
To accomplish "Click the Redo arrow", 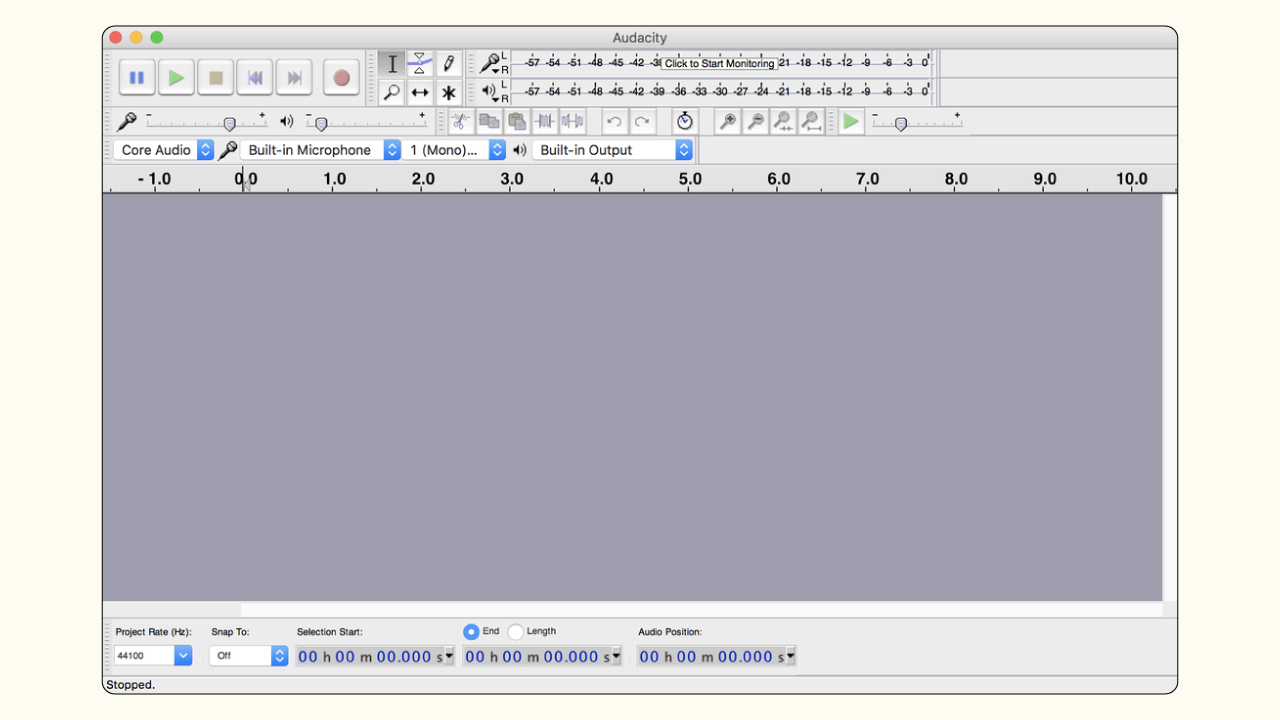I will (642, 122).
